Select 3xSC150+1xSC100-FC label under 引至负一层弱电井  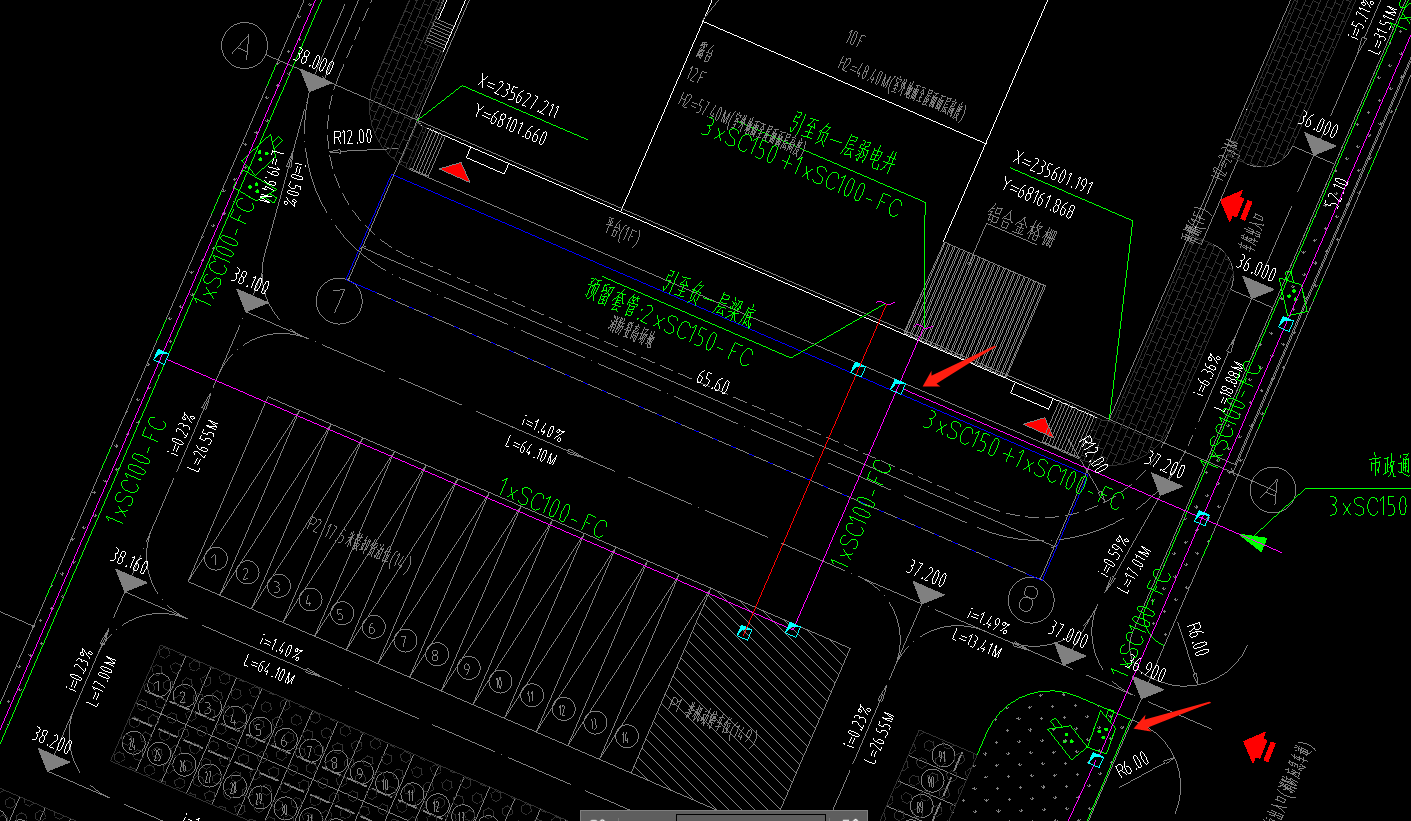(800, 170)
